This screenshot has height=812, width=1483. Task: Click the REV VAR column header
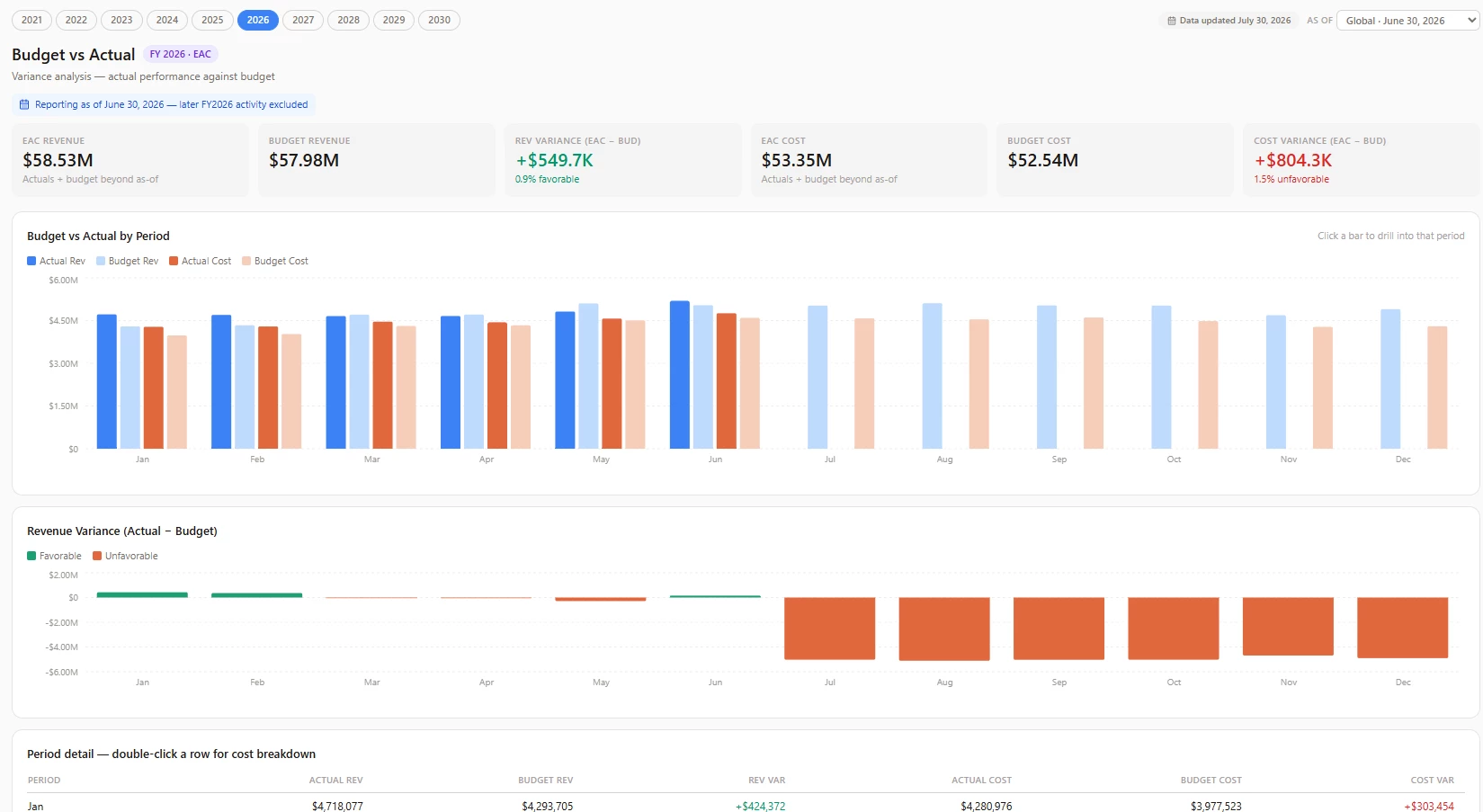point(766,780)
